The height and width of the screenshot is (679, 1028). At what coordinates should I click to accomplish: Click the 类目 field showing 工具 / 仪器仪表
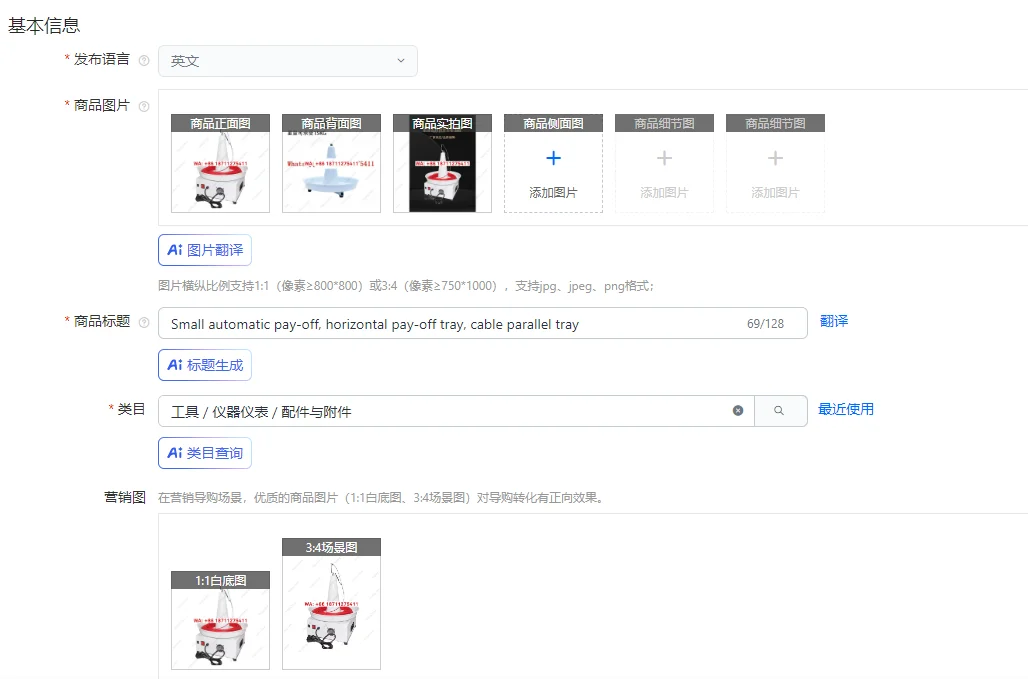[x=456, y=411]
